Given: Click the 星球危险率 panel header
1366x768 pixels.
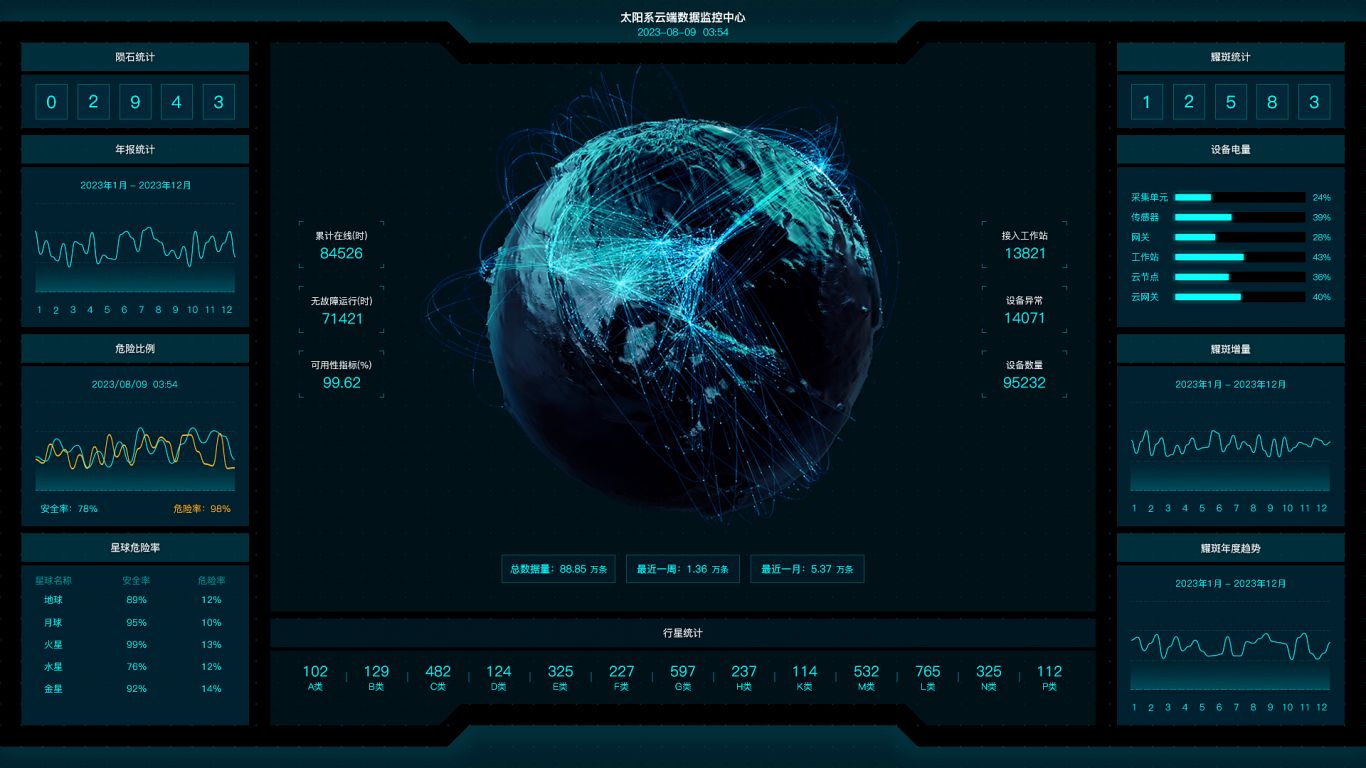Looking at the screenshot, I should click(x=135, y=548).
